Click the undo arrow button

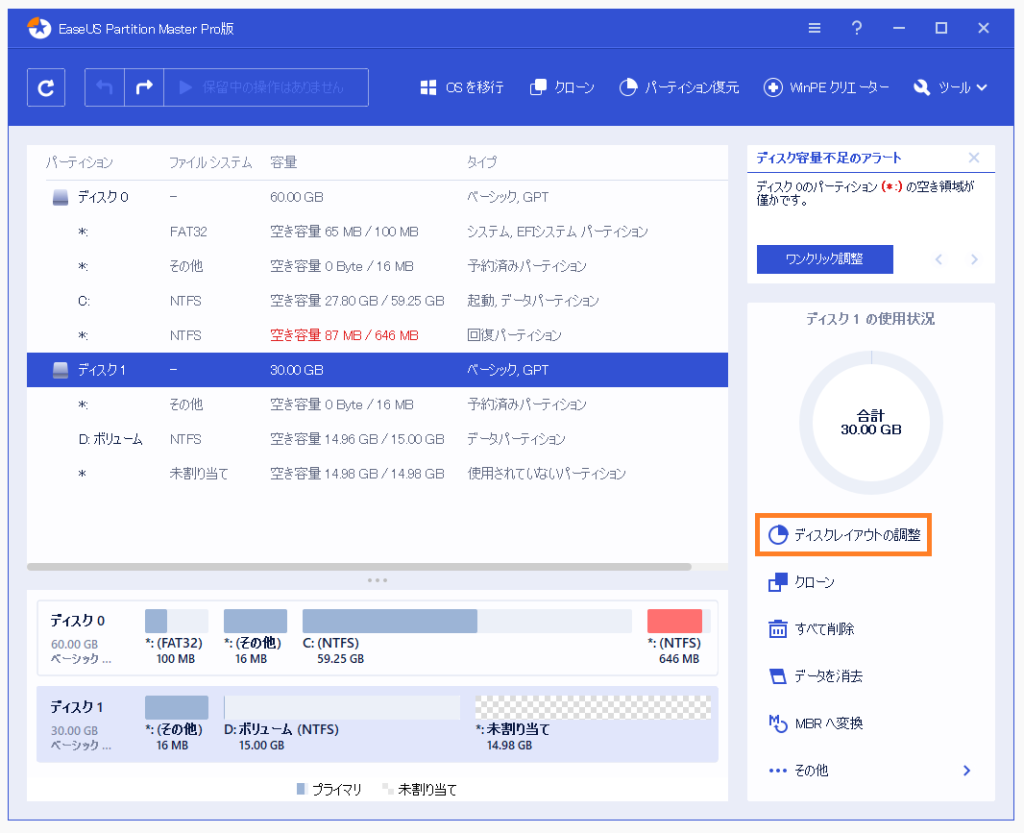pos(104,87)
